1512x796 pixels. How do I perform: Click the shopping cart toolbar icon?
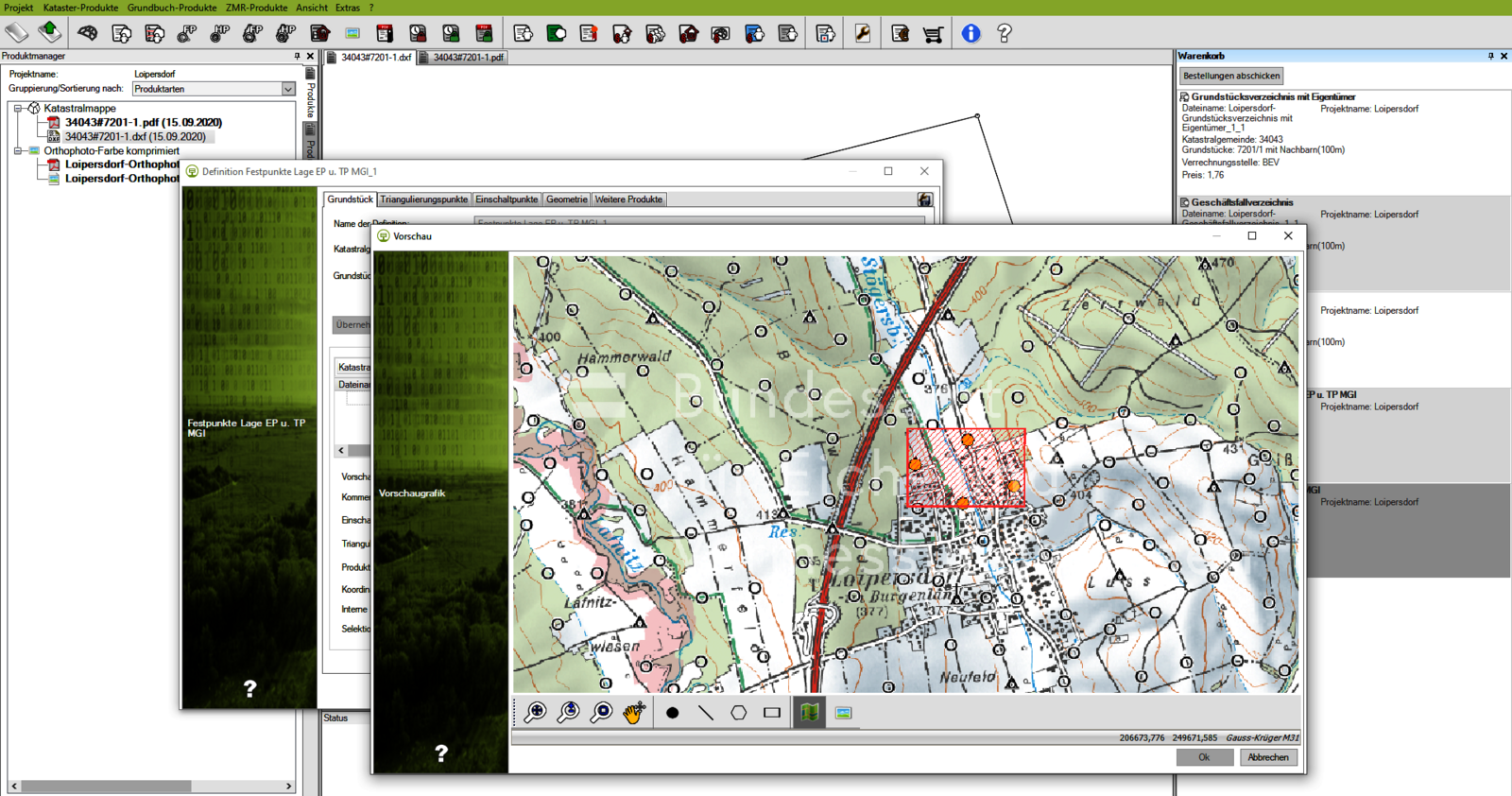tap(933, 34)
